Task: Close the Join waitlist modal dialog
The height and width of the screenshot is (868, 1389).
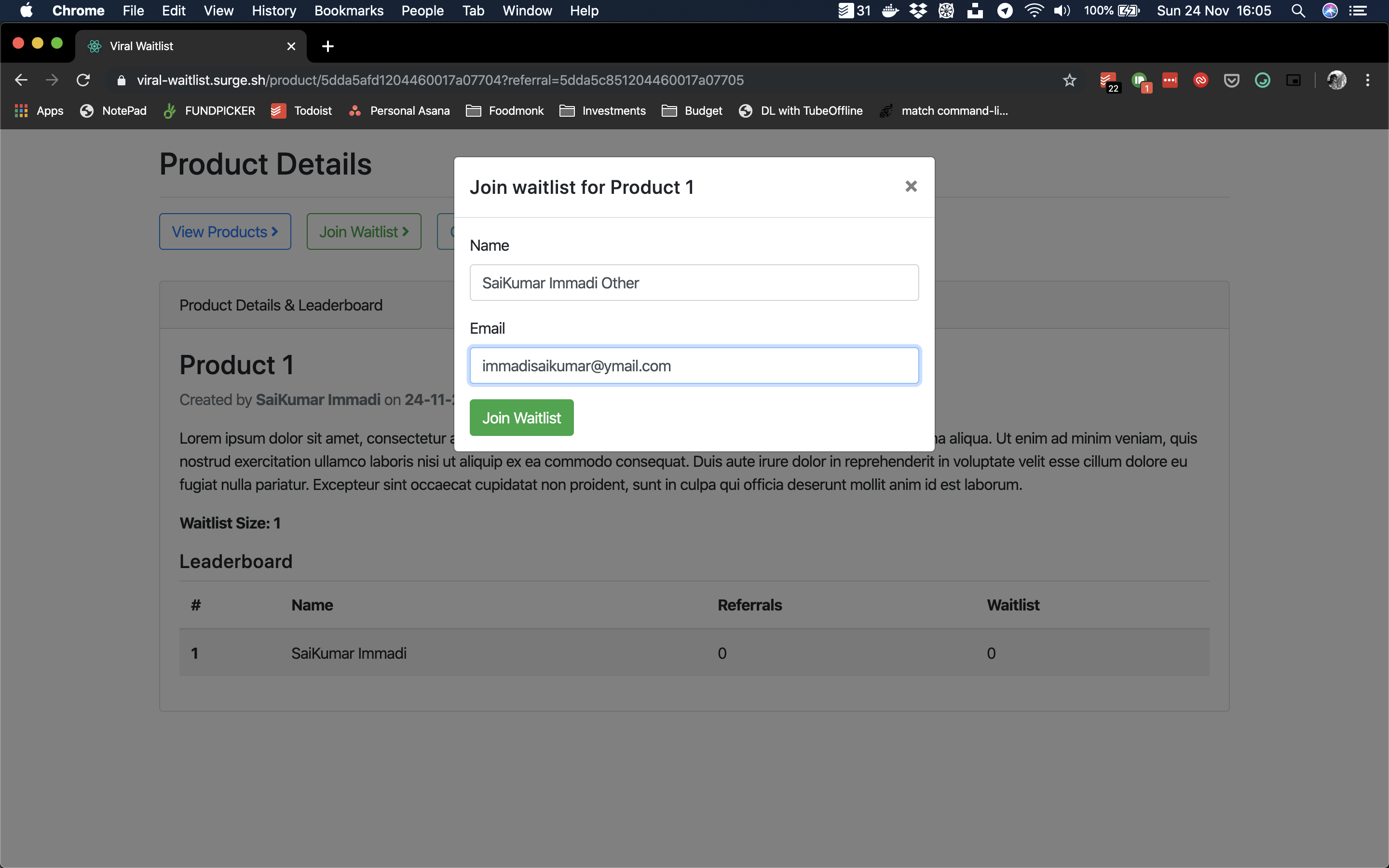Action: pos(910,186)
